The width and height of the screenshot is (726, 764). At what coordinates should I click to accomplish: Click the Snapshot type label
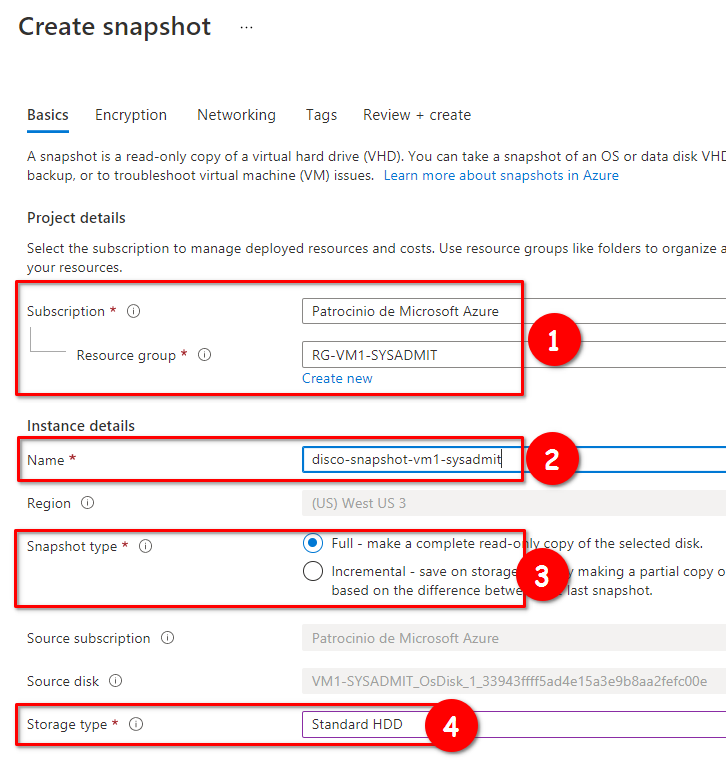(x=72, y=547)
